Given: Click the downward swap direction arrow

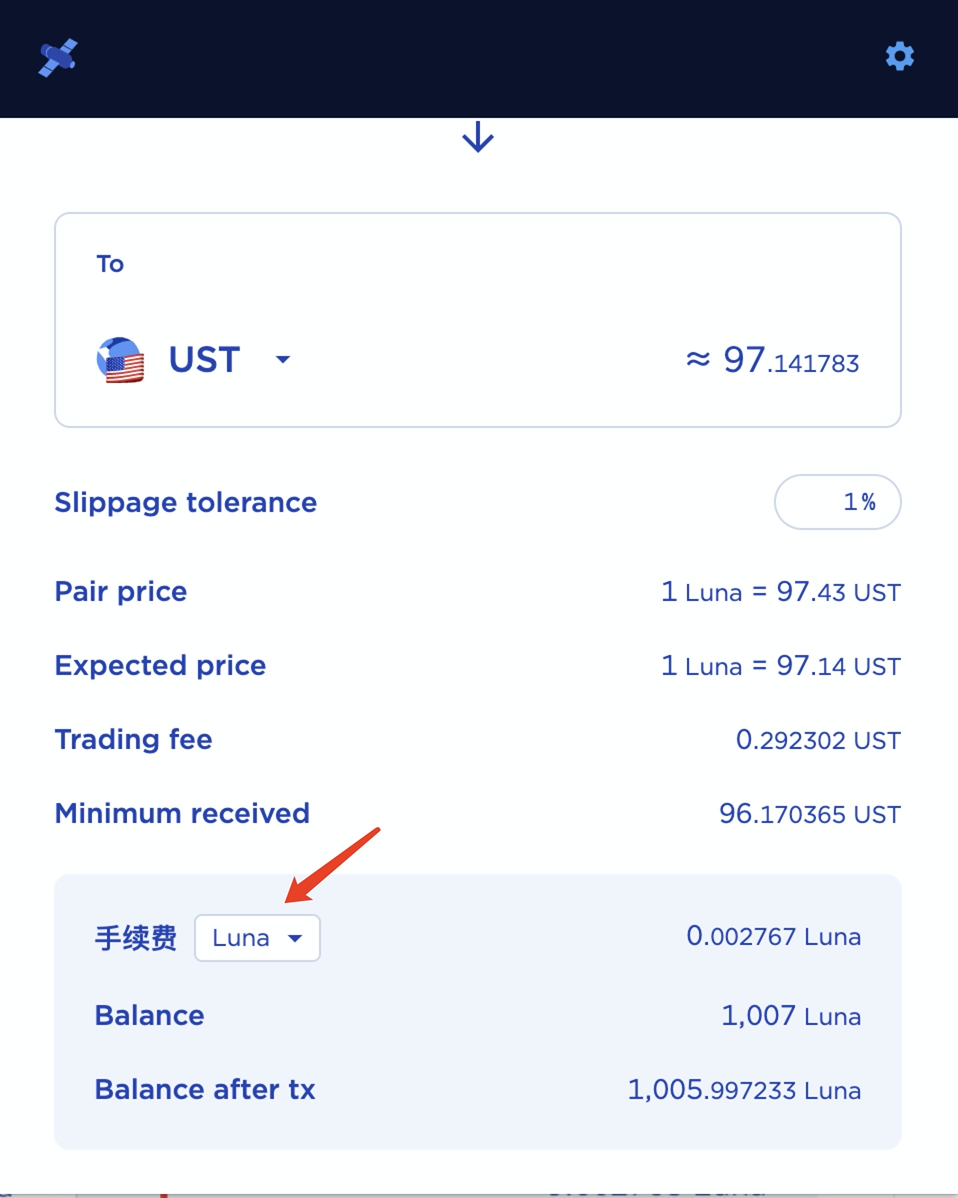Looking at the screenshot, I should (x=478, y=138).
